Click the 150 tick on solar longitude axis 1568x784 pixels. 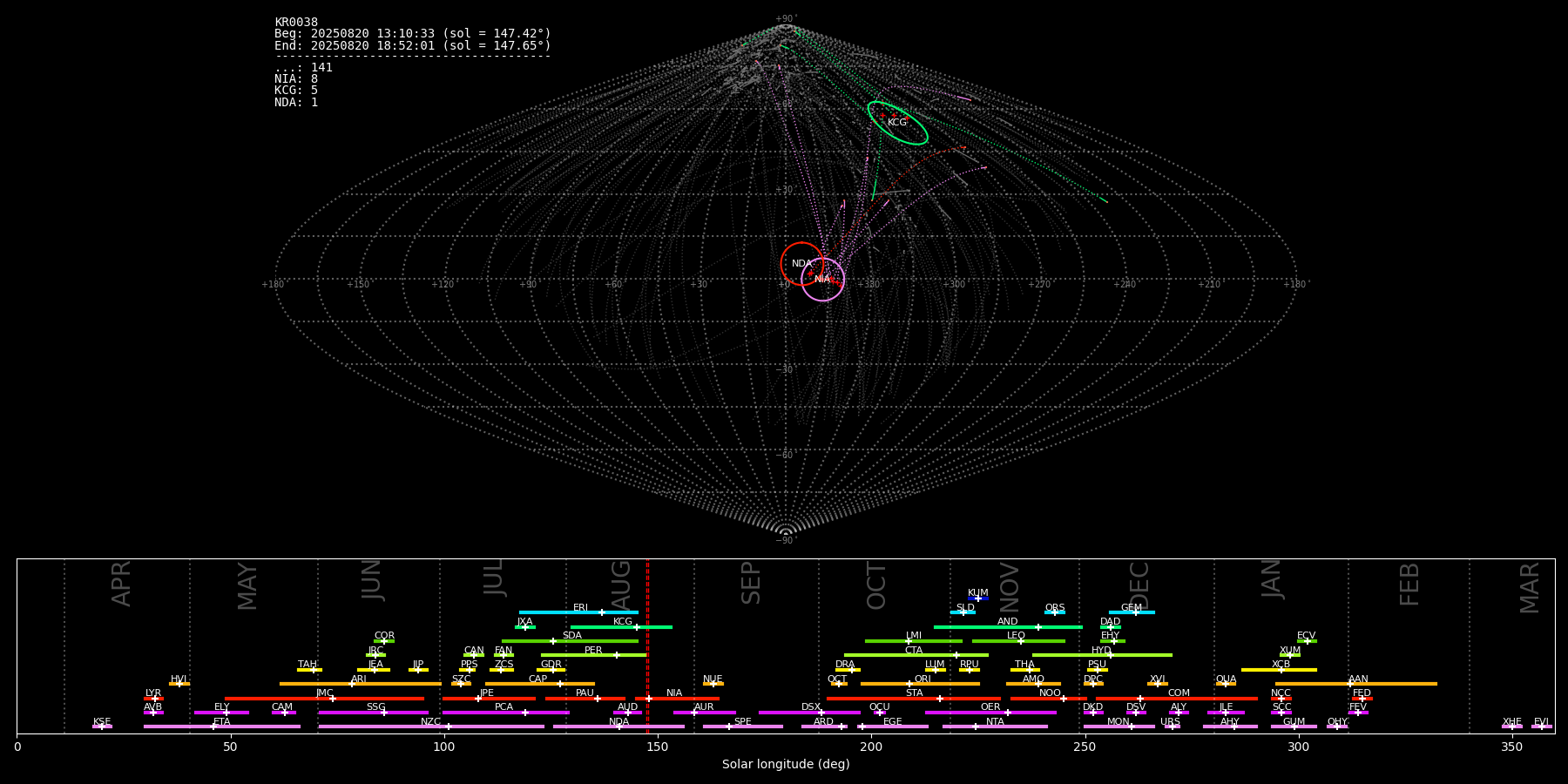[658, 747]
